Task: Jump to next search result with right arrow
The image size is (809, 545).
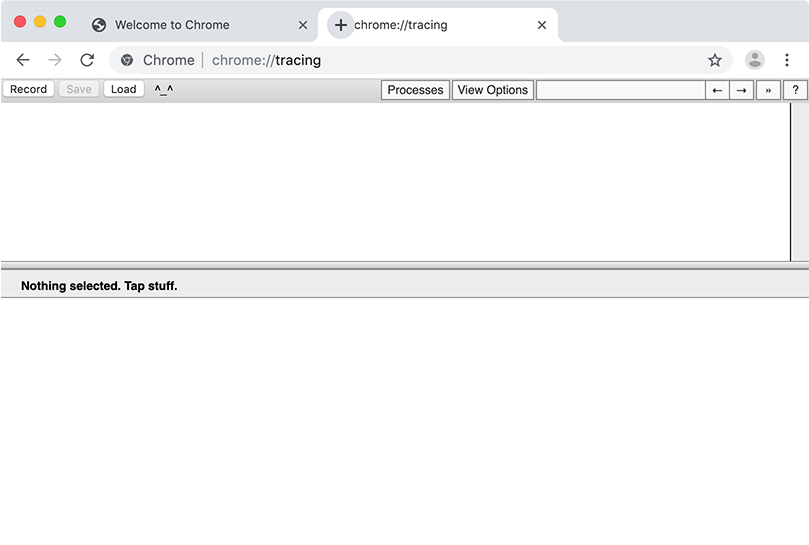Action: pos(741,90)
